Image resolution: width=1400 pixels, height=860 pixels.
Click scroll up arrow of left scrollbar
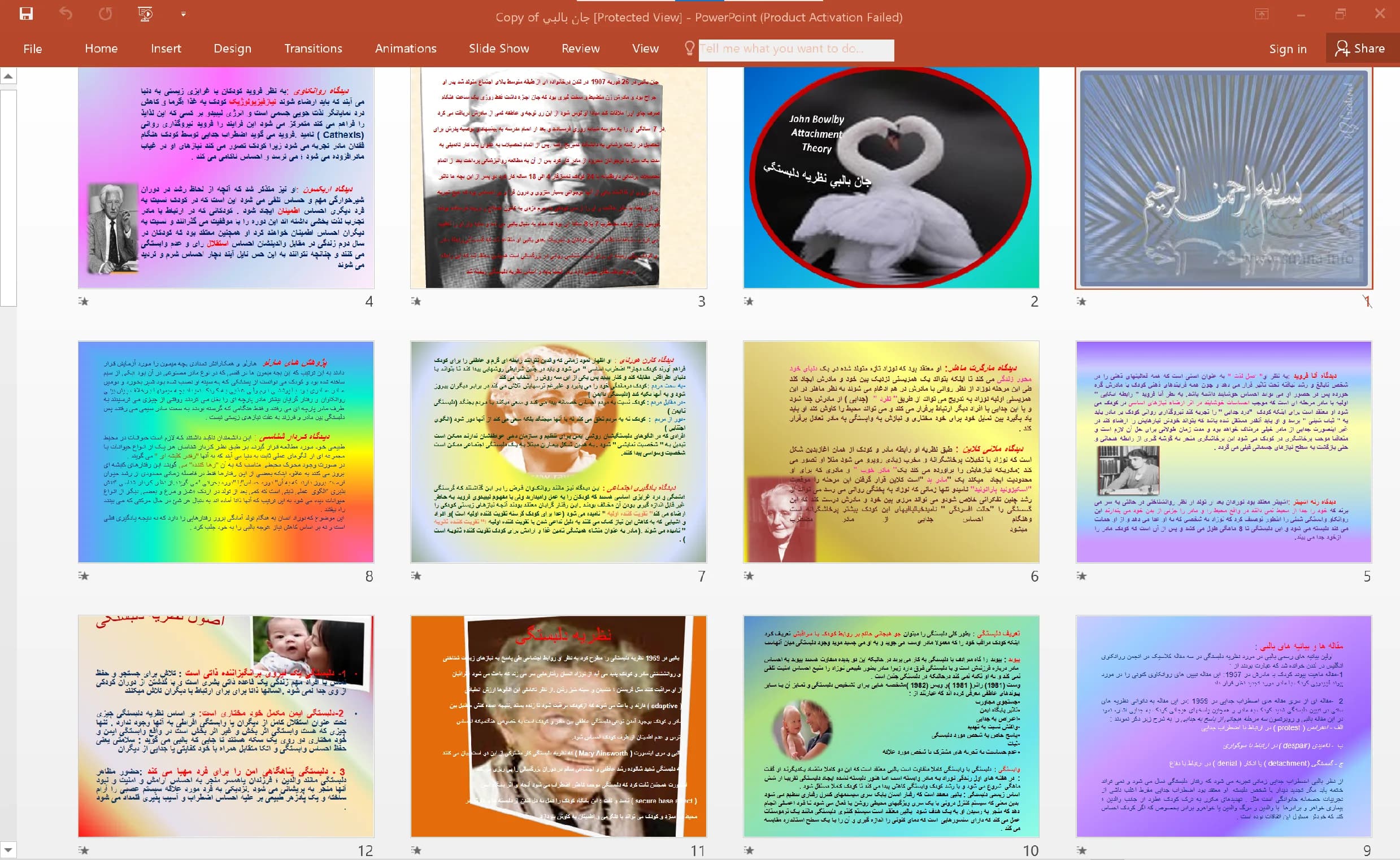tap(8, 76)
